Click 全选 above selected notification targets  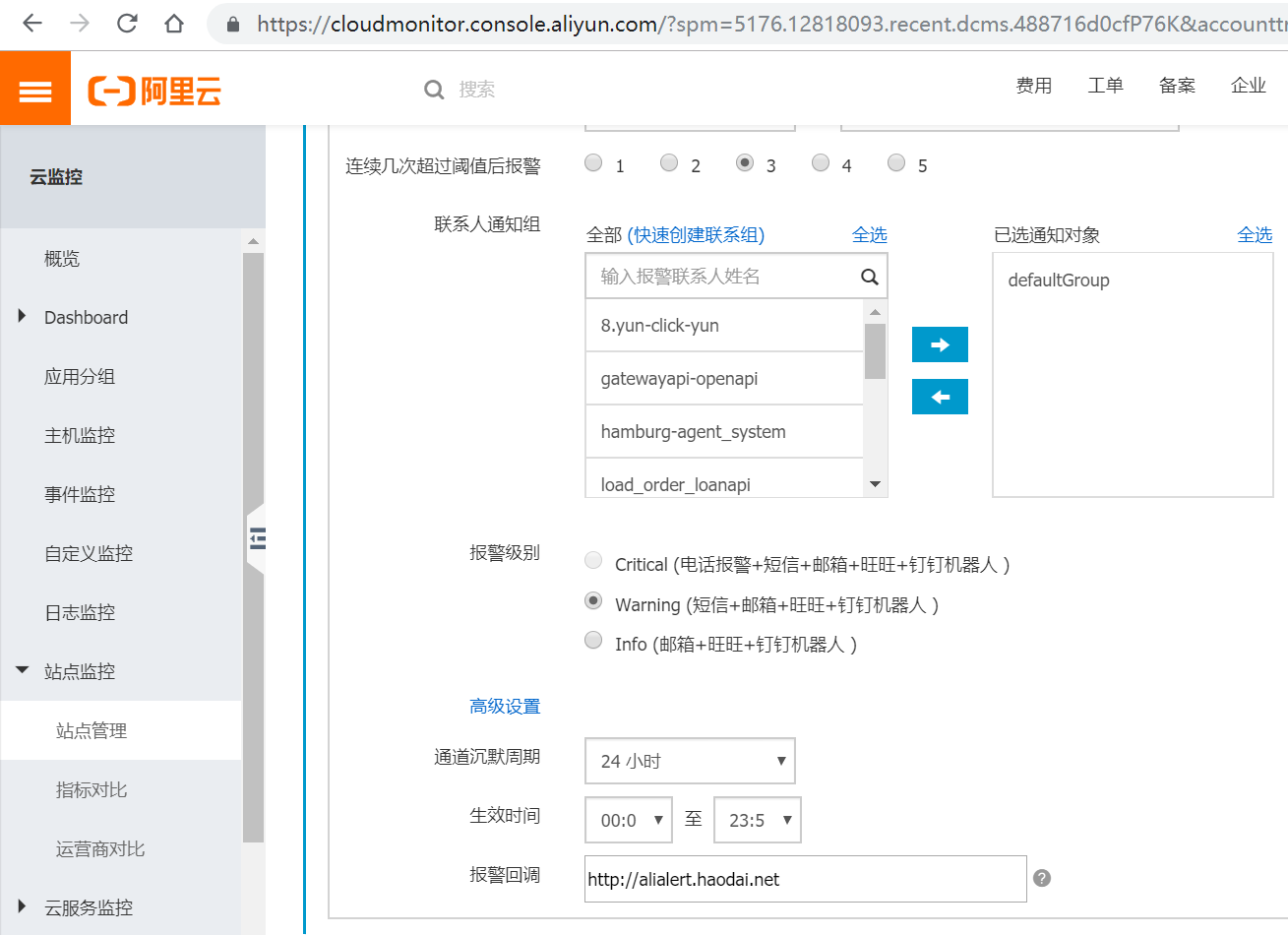1255,234
